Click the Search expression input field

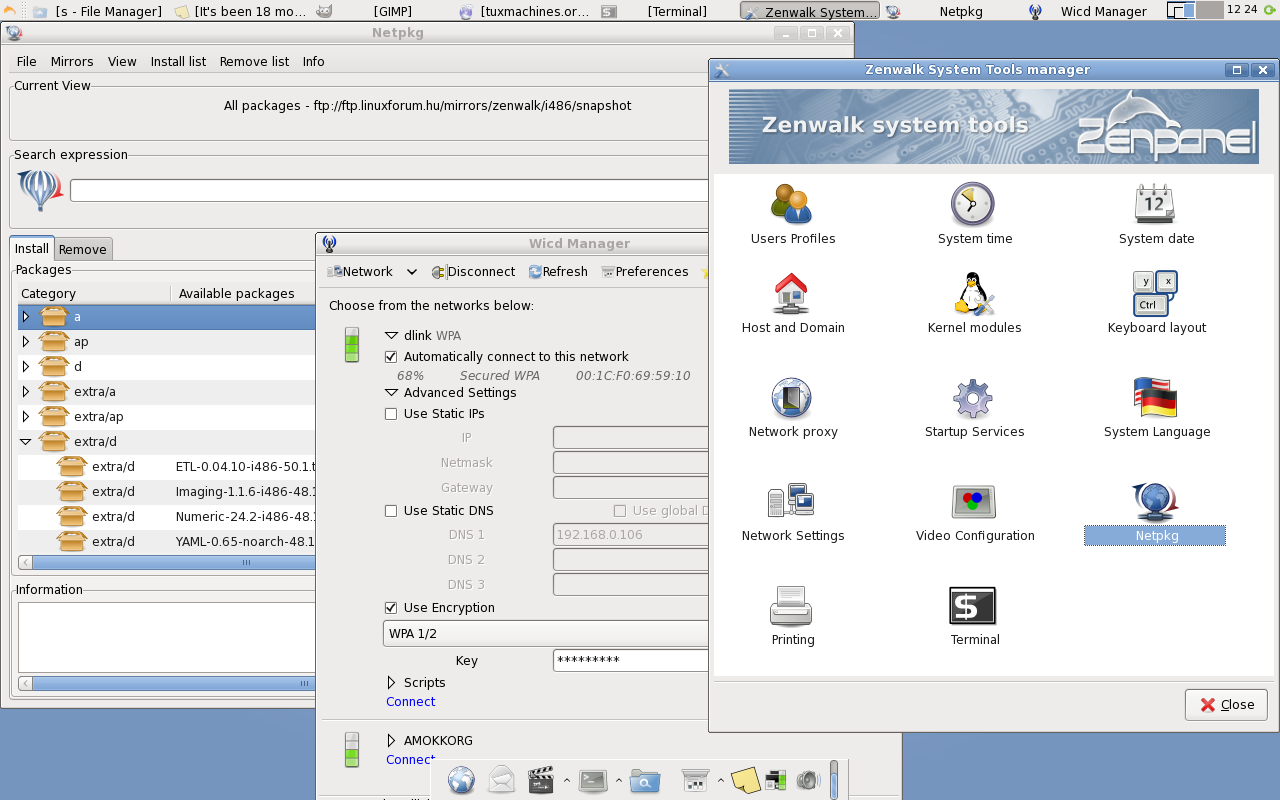[390, 191]
